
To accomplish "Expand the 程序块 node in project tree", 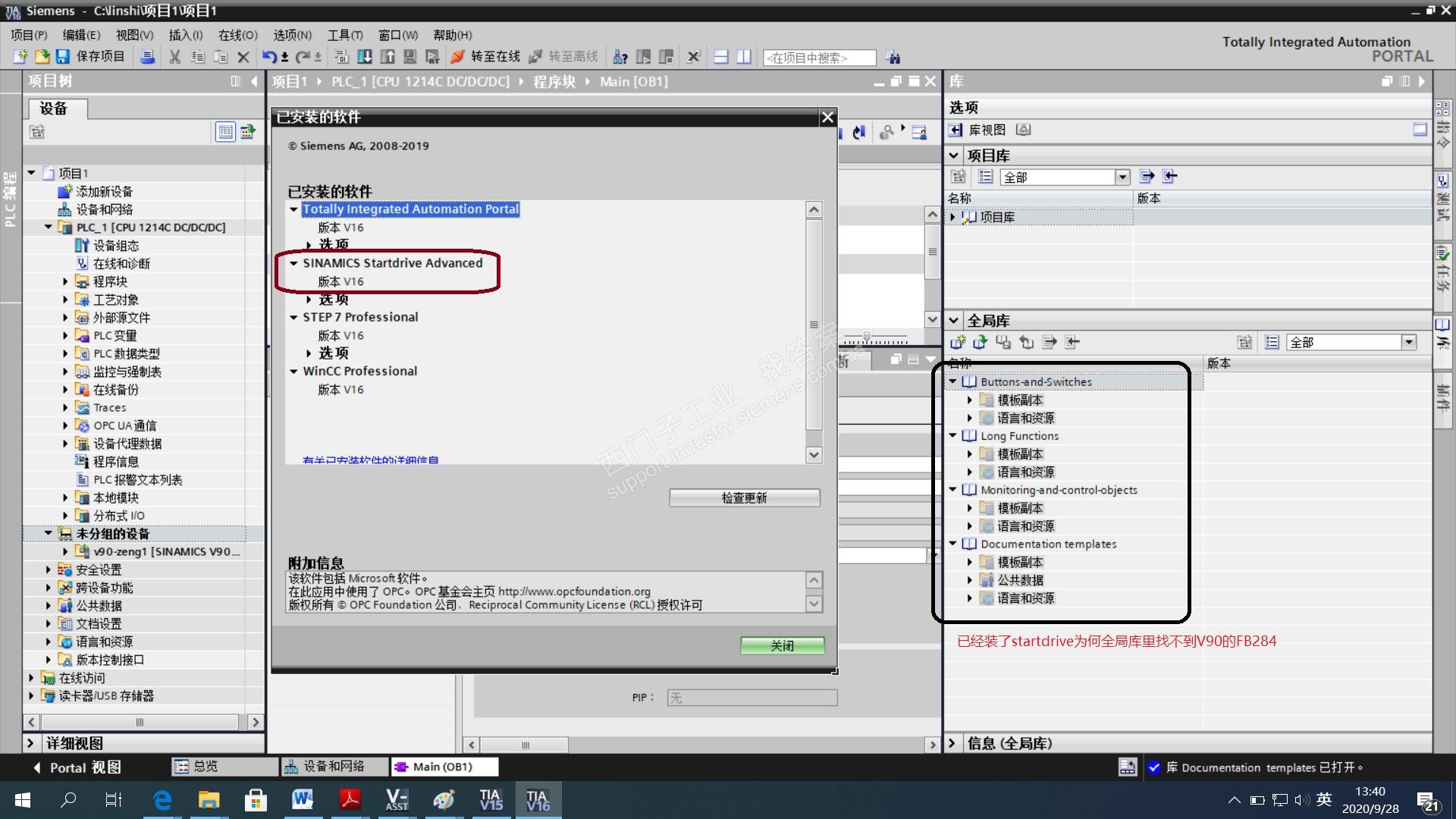I will tap(65, 281).
